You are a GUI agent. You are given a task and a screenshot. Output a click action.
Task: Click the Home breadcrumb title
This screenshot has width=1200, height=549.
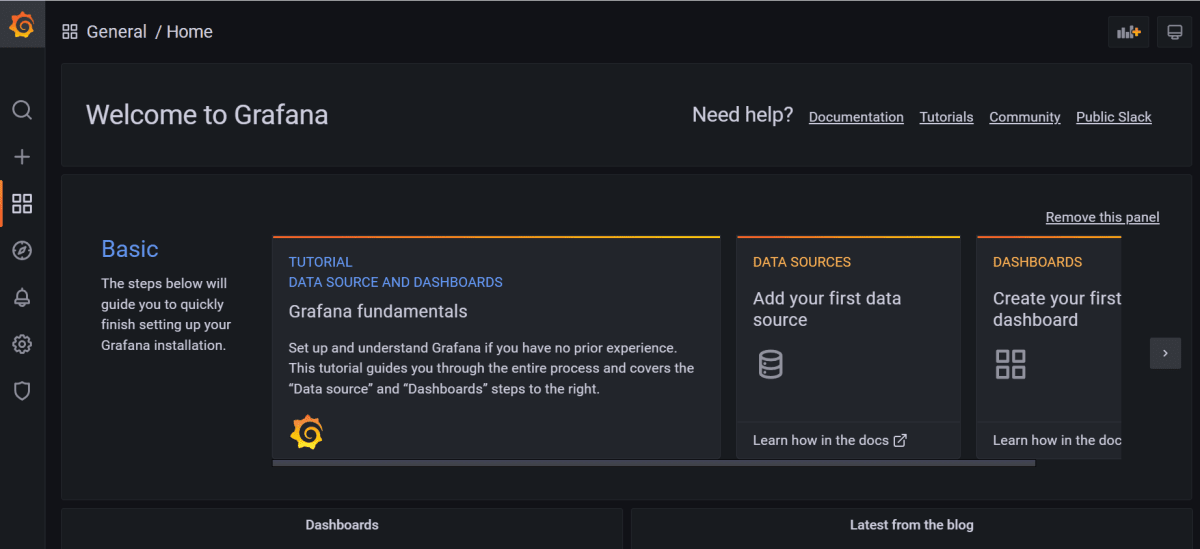pos(190,32)
